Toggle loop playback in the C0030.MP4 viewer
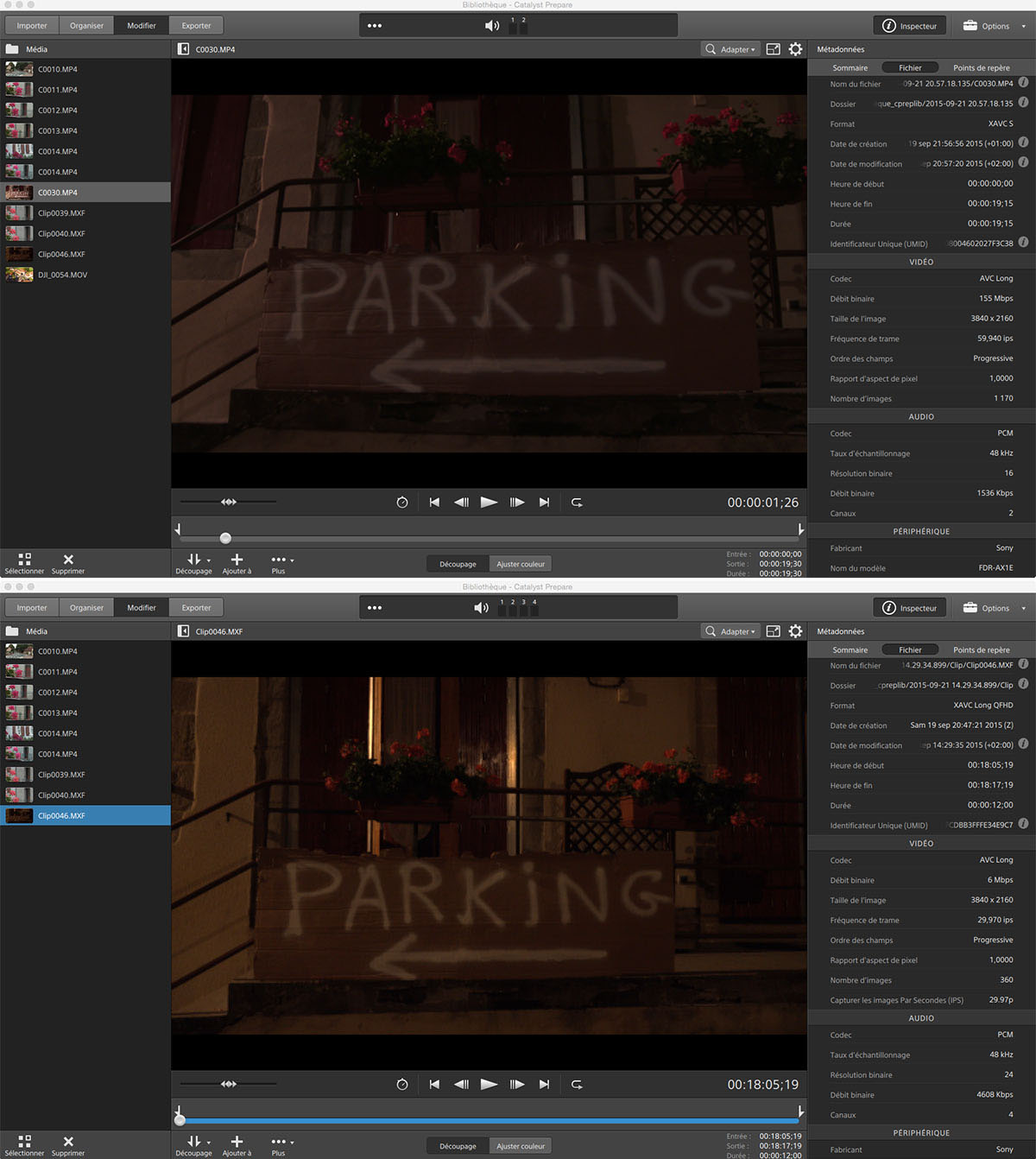Image resolution: width=1036 pixels, height=1159 pixels. coord(577,502)
